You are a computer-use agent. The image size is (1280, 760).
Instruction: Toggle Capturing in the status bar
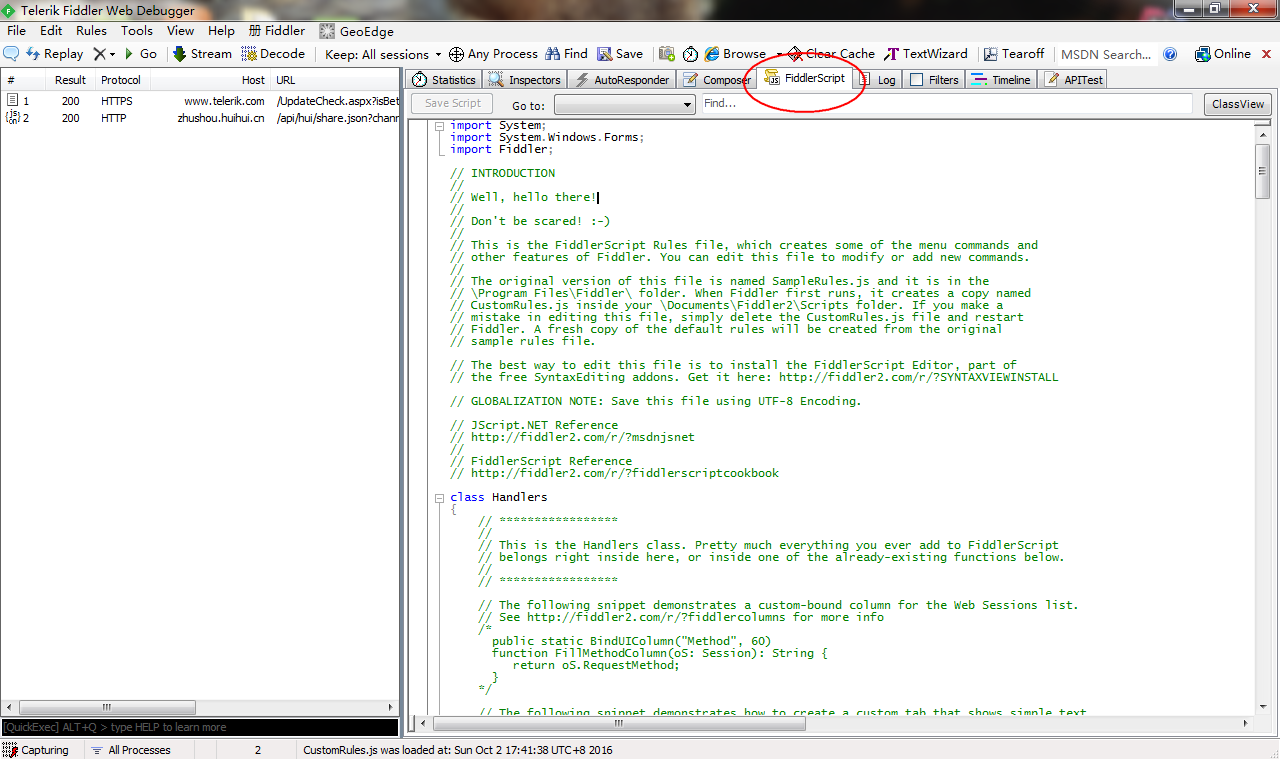[x=37, y=750]
